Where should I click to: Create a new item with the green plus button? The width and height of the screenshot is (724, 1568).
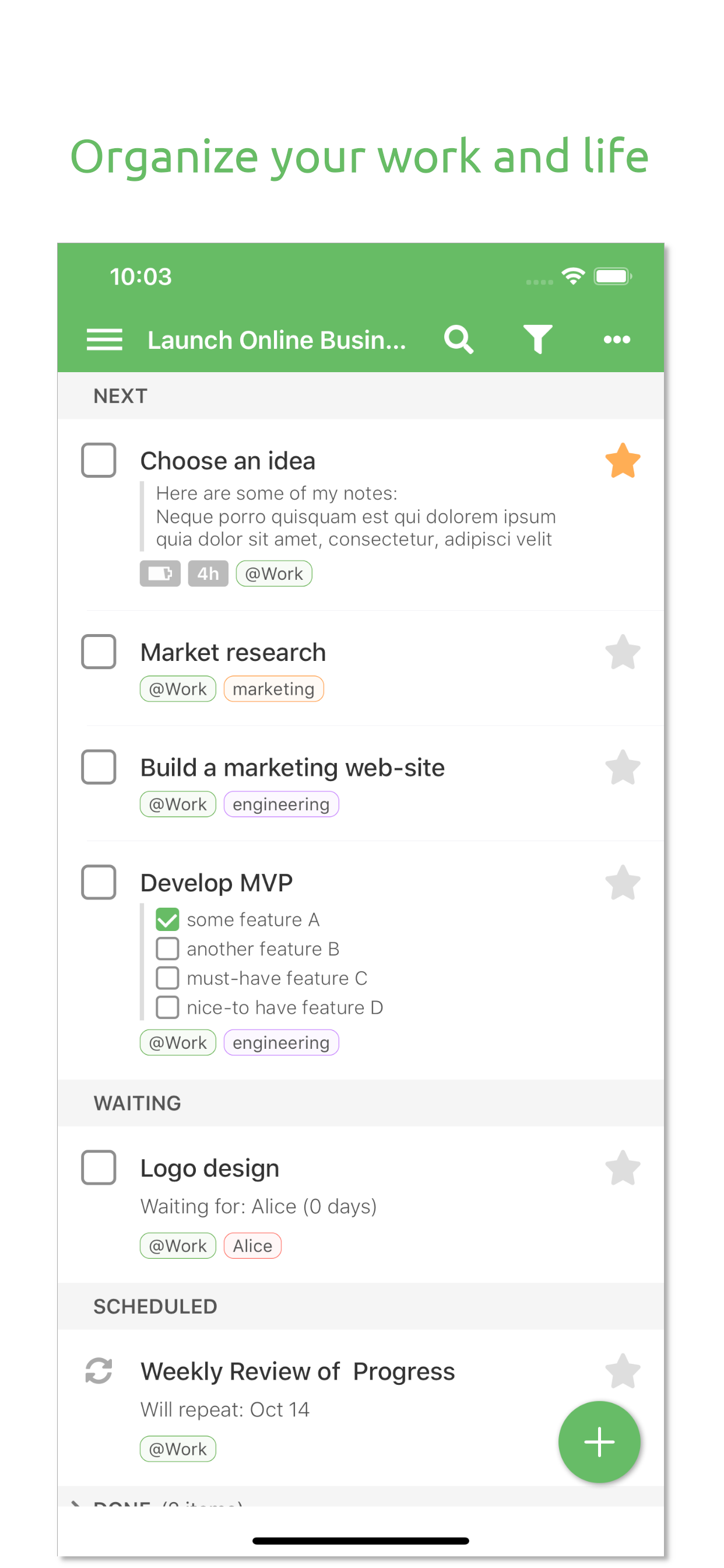pyautogui.click(x=599, y=1441)
